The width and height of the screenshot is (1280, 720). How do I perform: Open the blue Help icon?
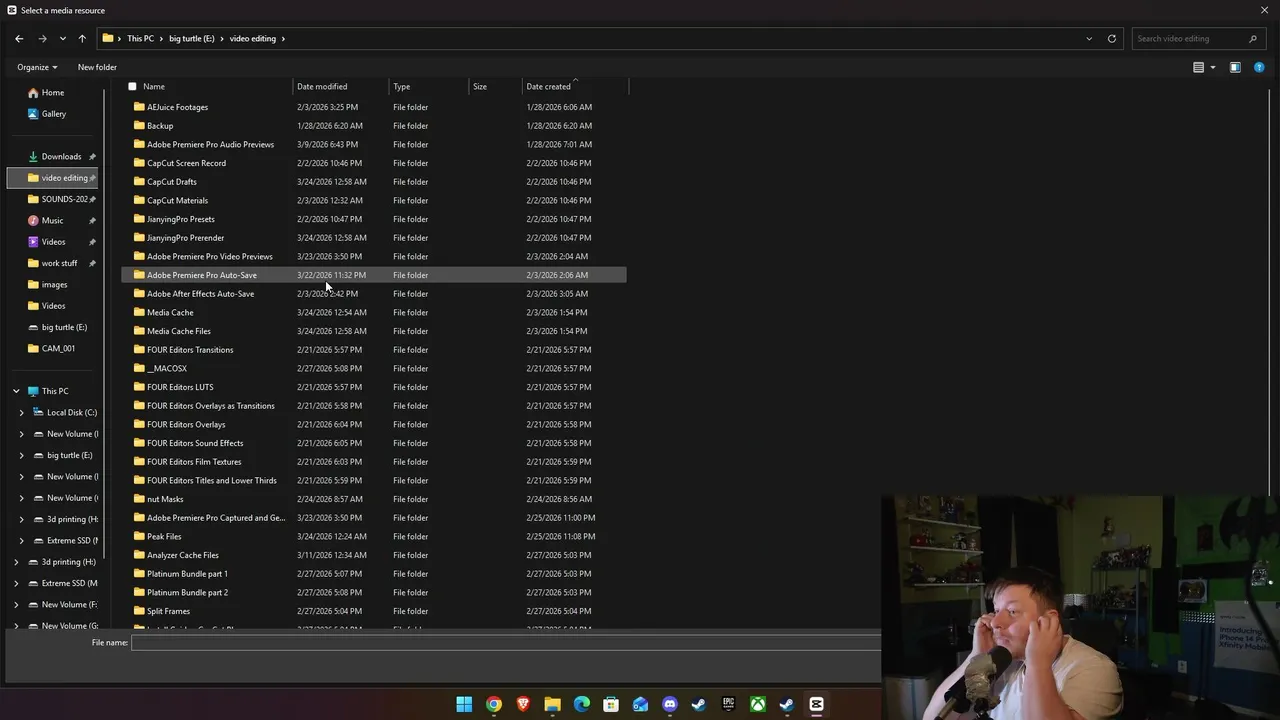pos(1259,67)
